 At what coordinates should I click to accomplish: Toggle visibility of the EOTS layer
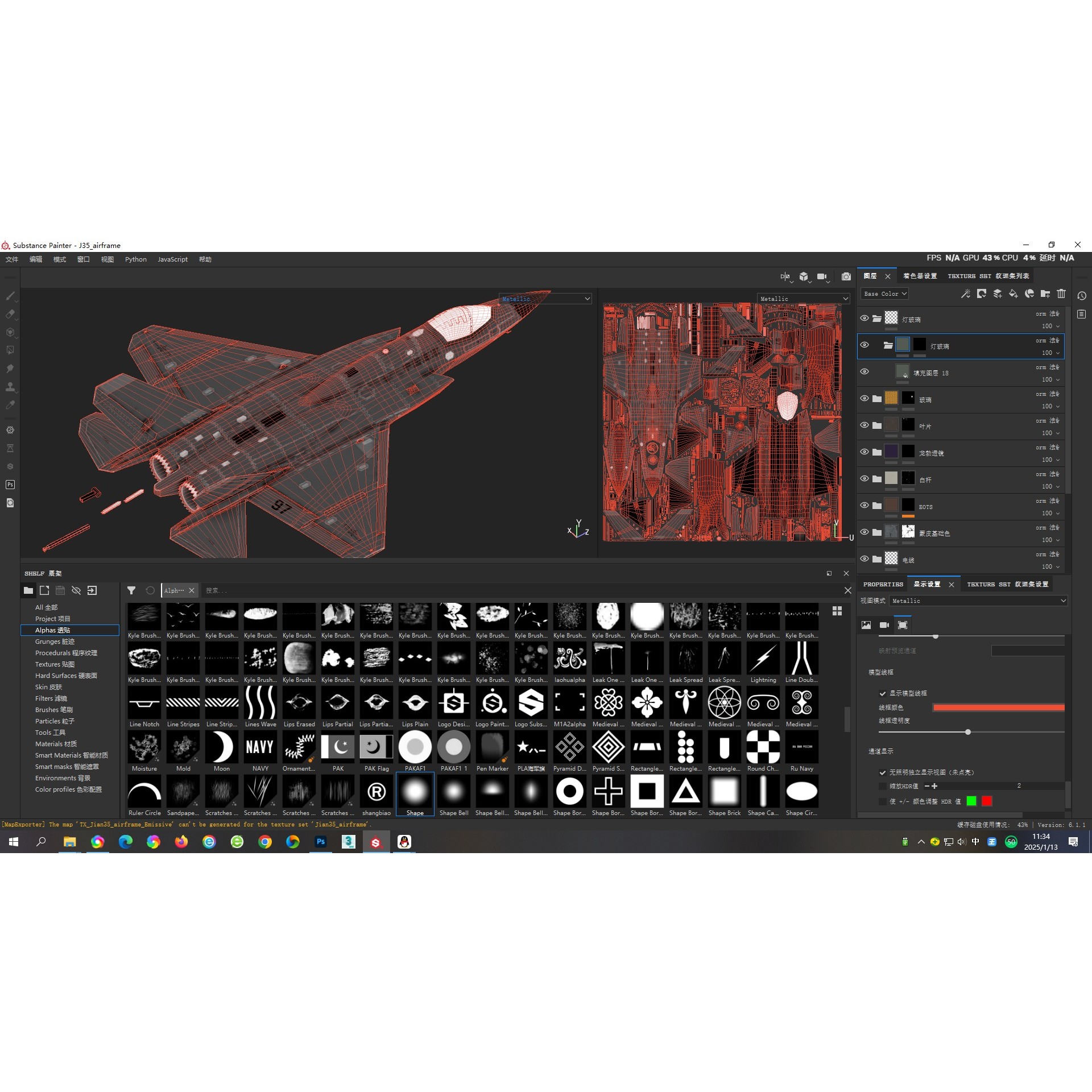[865, 505]
